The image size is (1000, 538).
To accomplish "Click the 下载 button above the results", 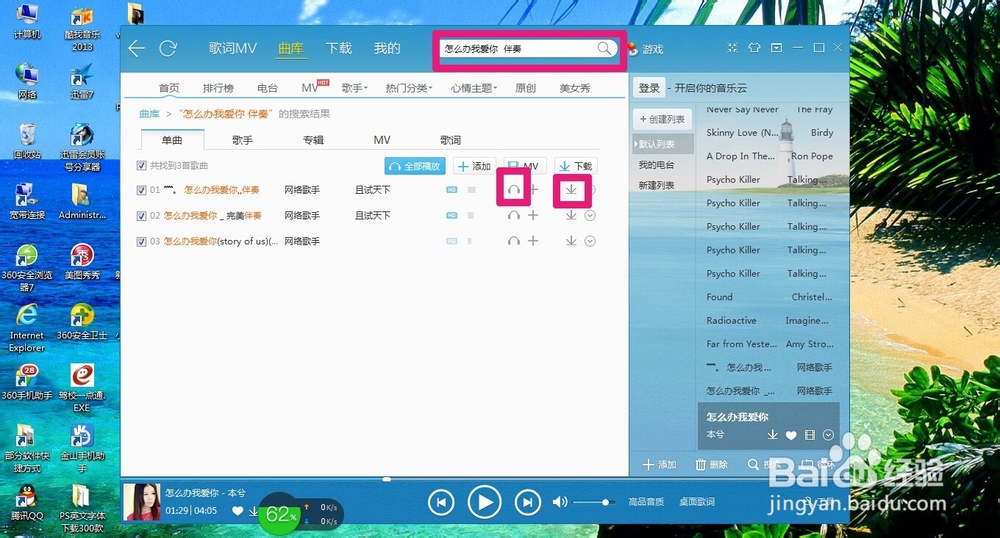I will (576, 166).
